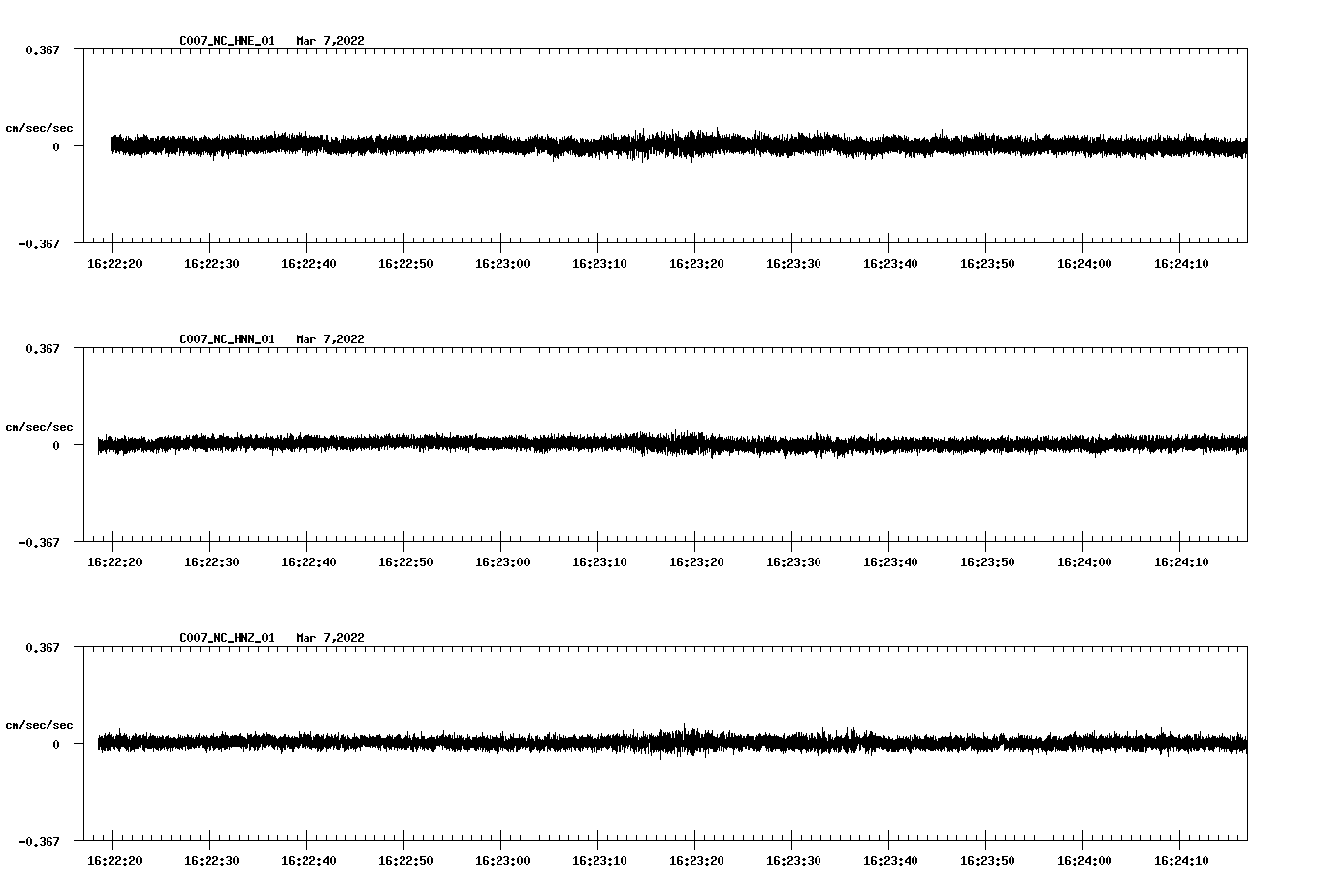This screenshot has height=896, width=1317.
Task: Click 16:23:00 time label under HNZ plot
Action: pos(502,860)
